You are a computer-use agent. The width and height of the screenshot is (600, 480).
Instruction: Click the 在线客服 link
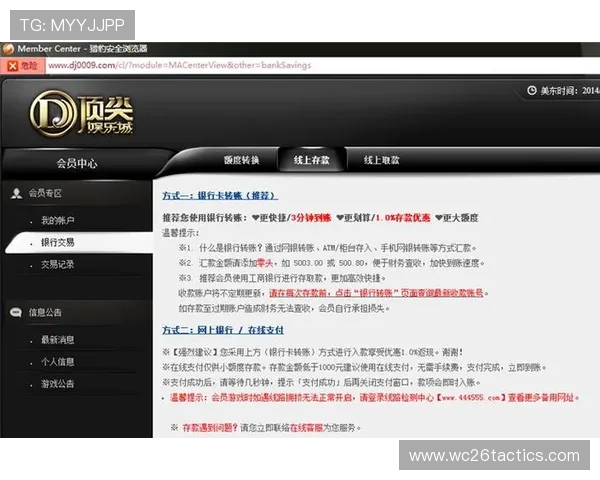tap(306, 428)
